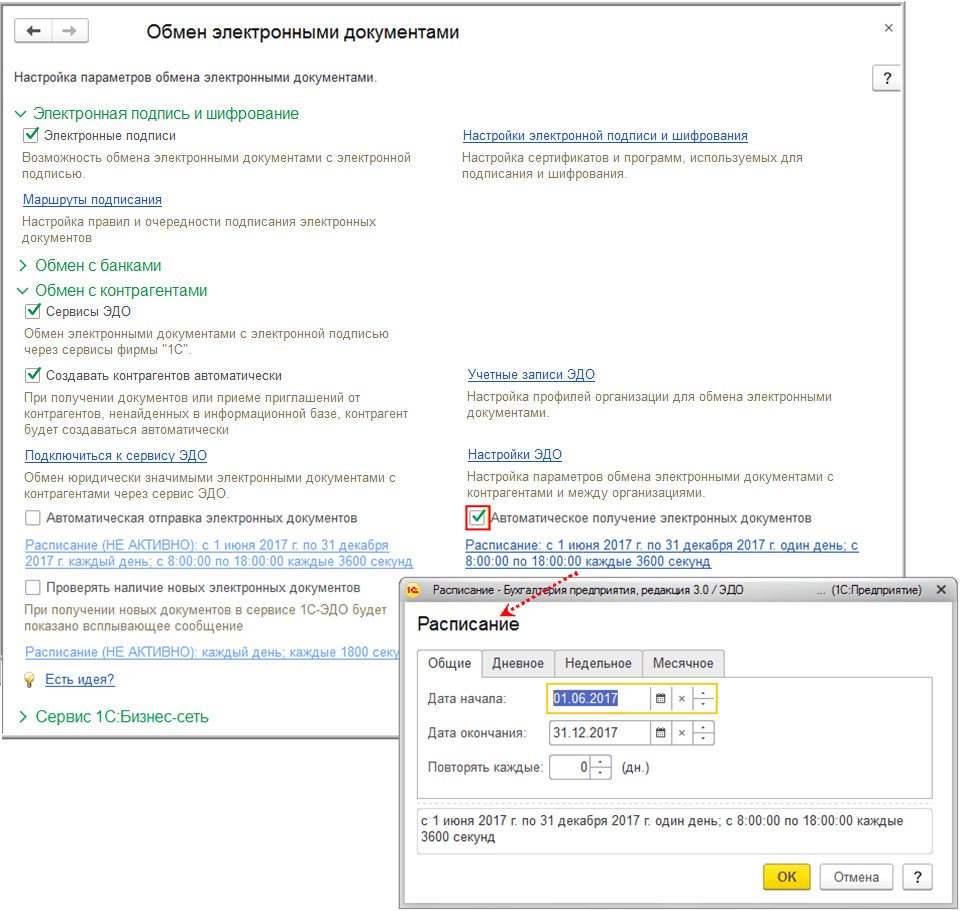
Task: Uncheck Электронные подписи checkbox
Action: tap(32, 135)
